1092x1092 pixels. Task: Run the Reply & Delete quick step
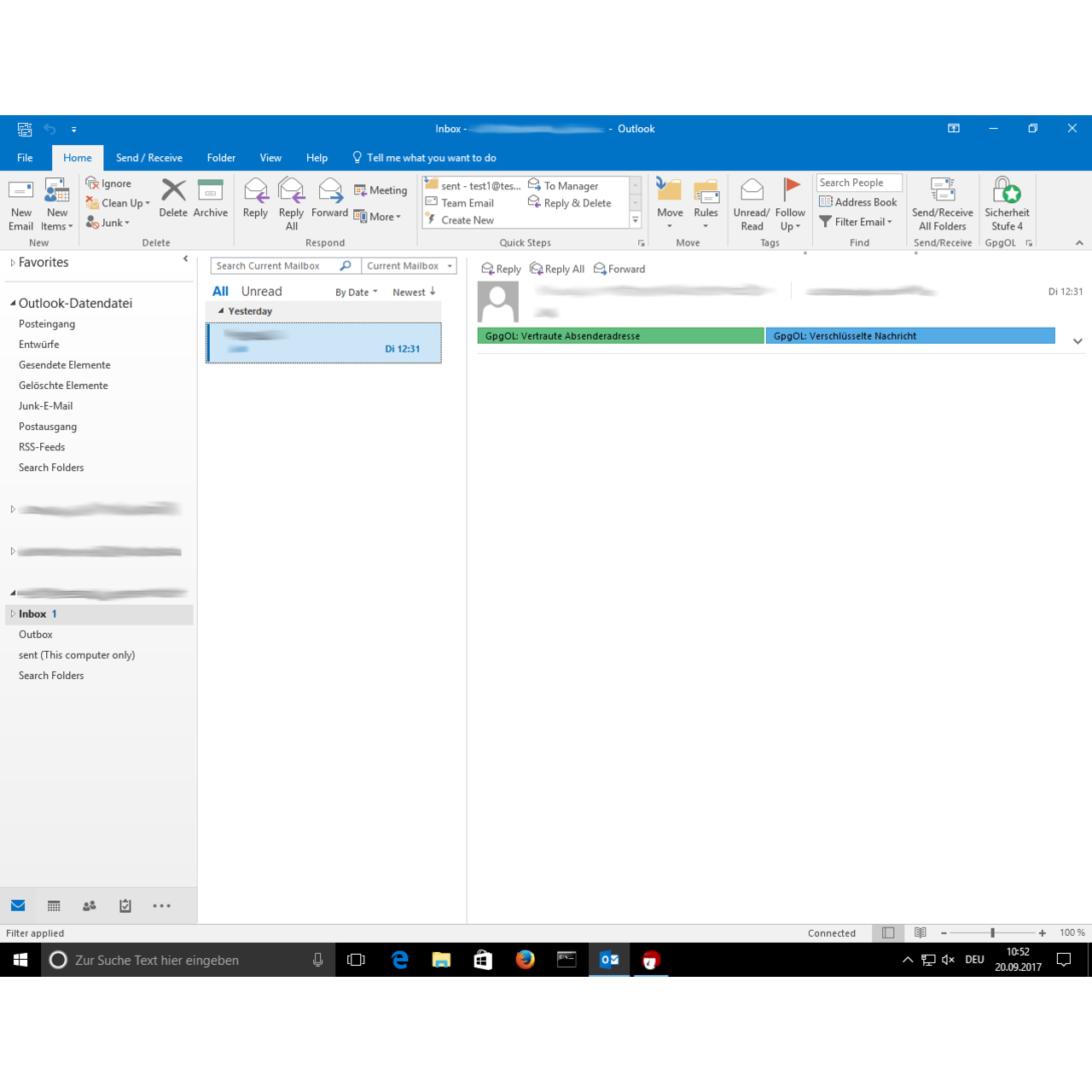pos(569,203)
